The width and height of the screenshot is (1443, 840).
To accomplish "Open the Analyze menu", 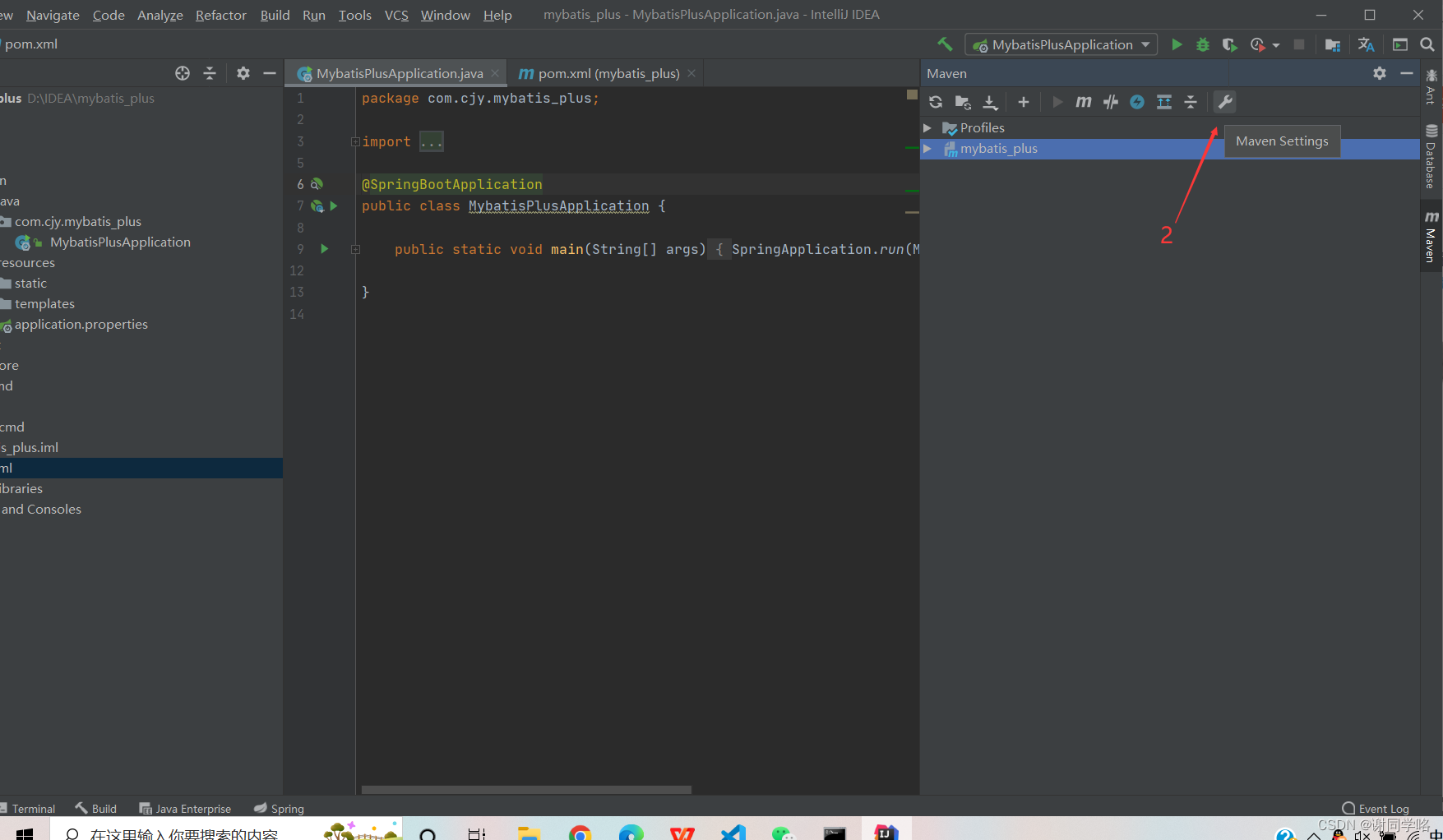I will click(160, 15).
